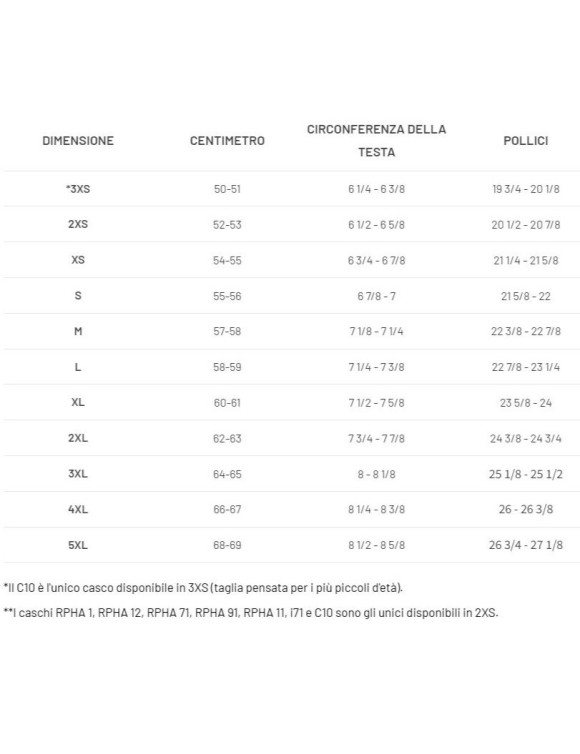
Task: Select the L size row label
Action: pos(78,367)
